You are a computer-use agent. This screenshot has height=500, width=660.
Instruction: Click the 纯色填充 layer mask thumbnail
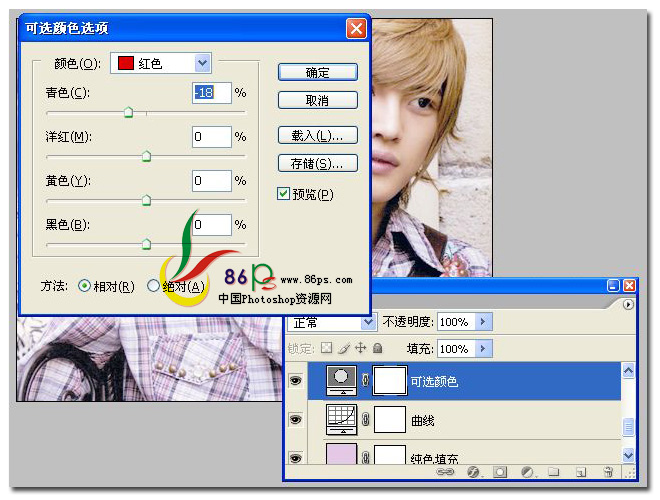pos(390,455)
